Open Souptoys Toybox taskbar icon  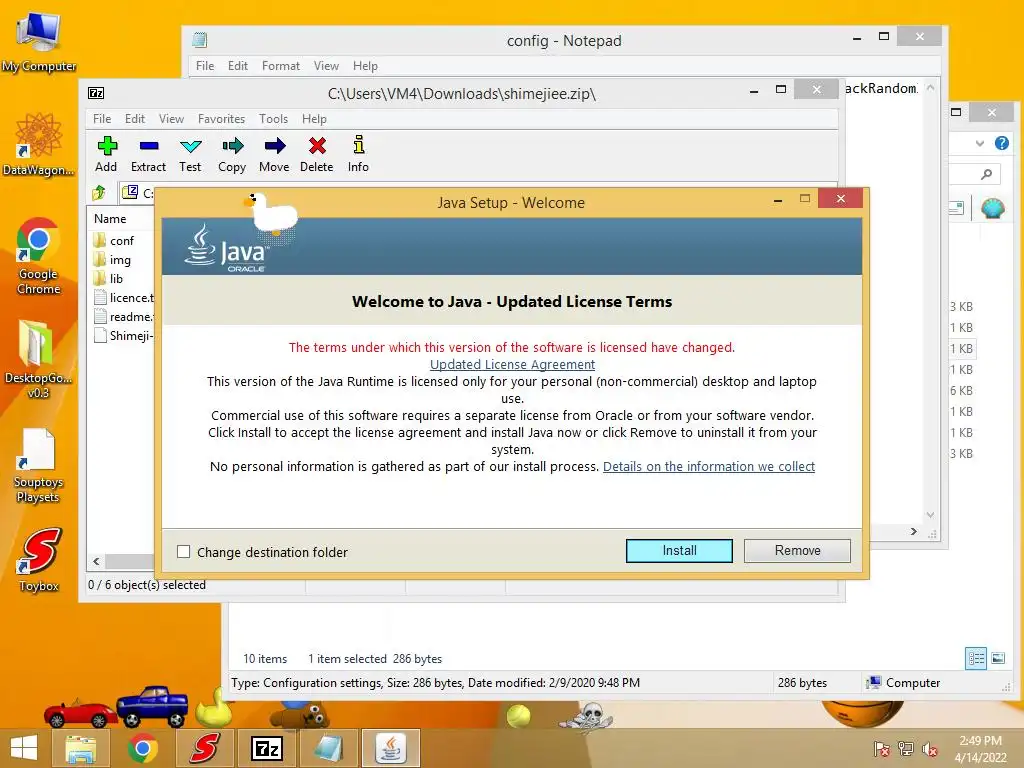click(x=204, y=748)
